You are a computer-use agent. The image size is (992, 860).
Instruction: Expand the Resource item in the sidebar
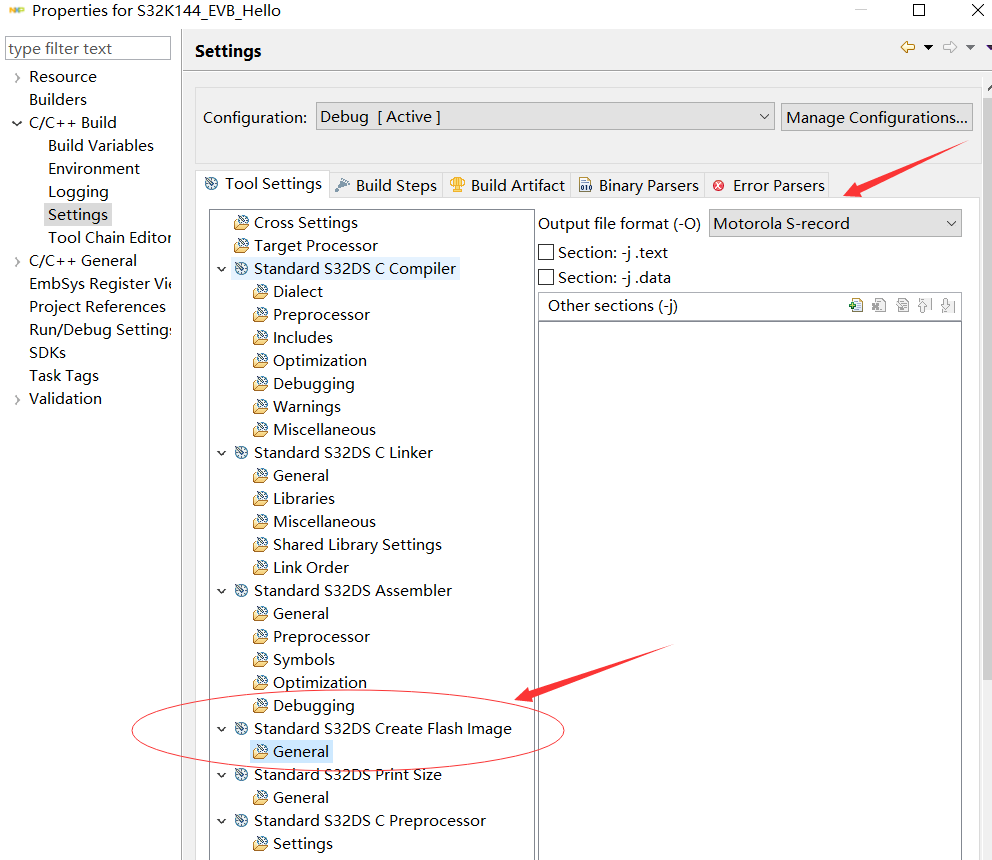click(x=16, y=76)
